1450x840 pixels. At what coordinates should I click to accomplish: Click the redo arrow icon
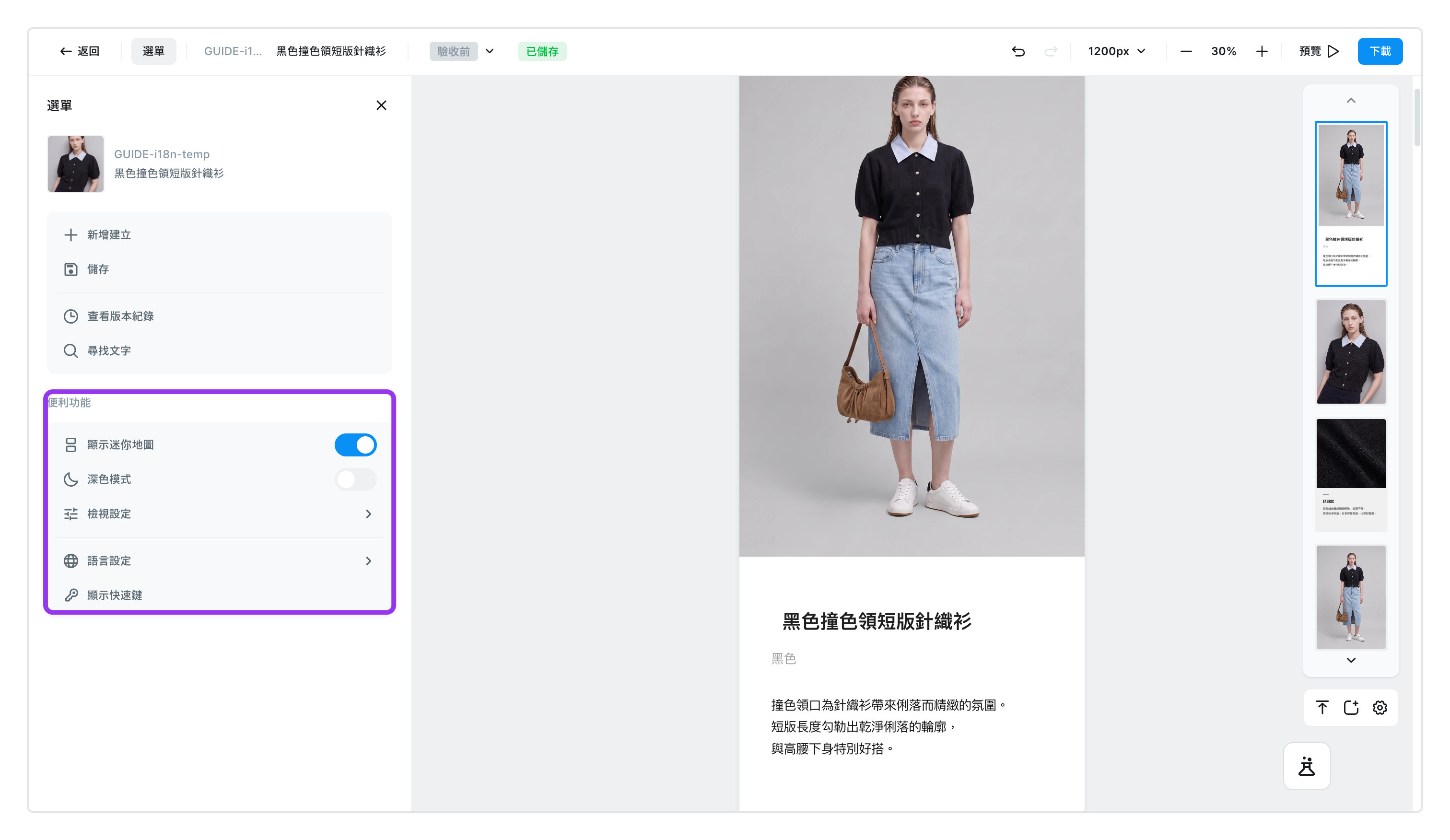1051,51
